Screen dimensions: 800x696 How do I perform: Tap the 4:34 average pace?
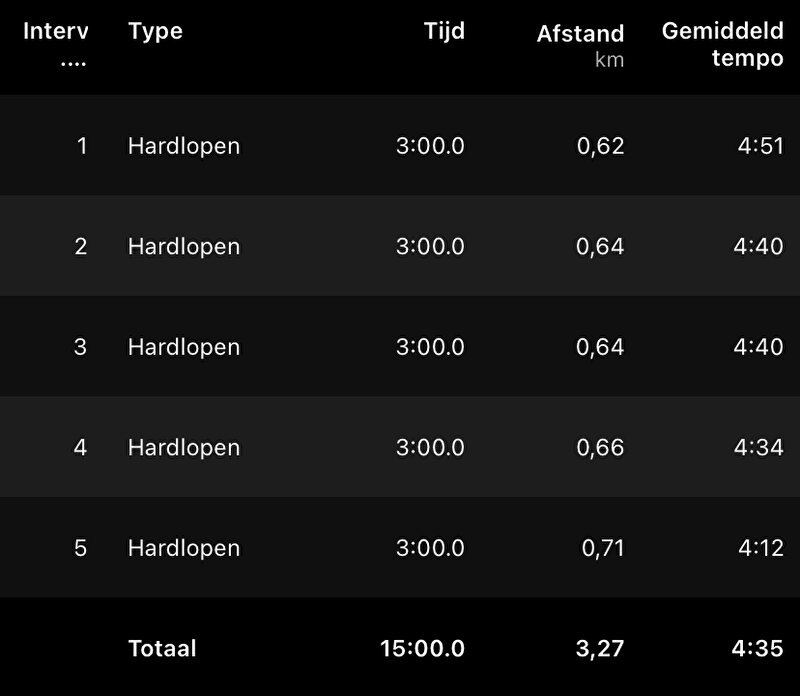(x=759, y=448)
